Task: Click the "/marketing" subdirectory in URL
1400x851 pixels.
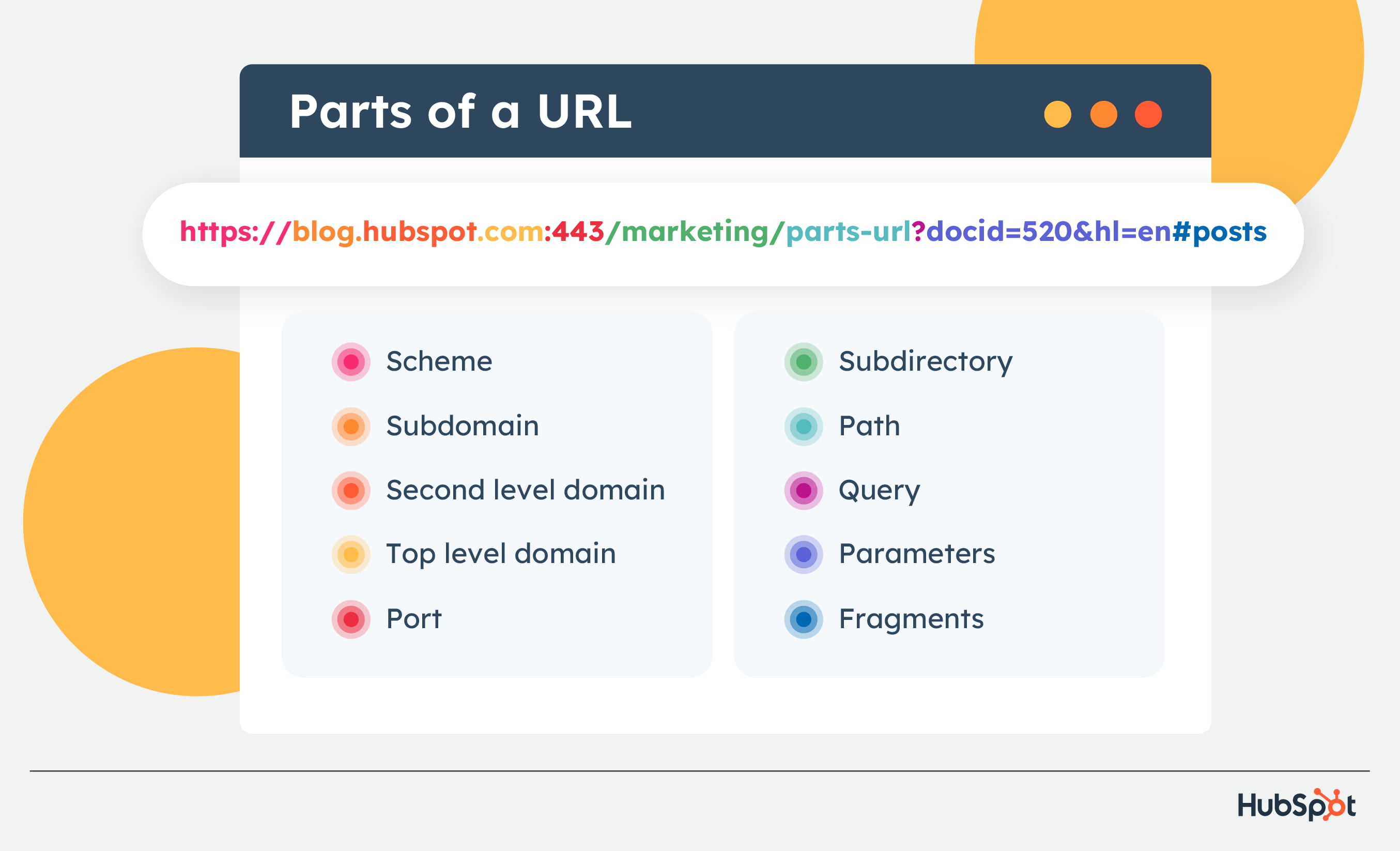Action: coord(686,232)
